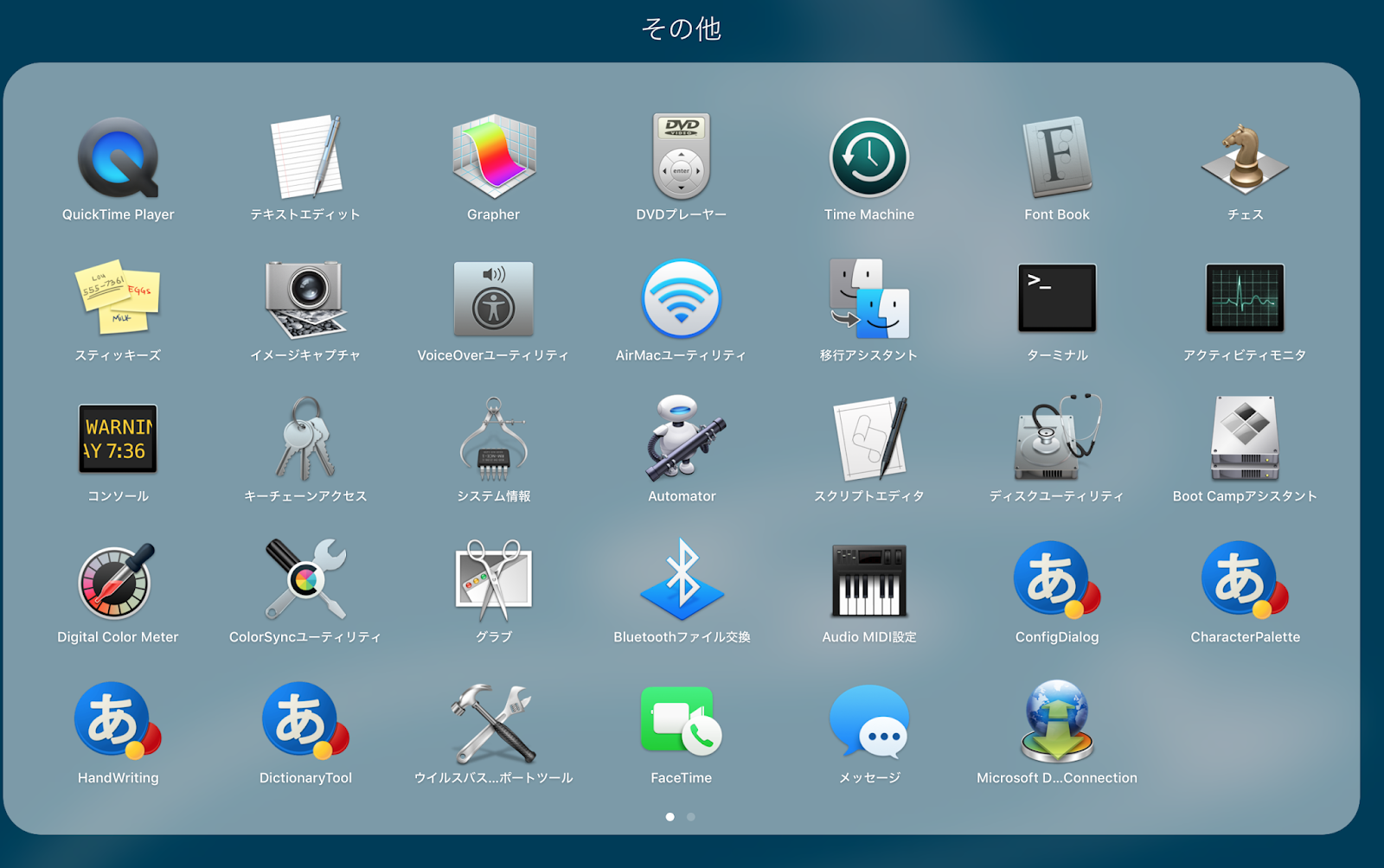Launch Microsoft D...Connection
The height and width of the screenshot is (868, 1384).
(1057, 721)
